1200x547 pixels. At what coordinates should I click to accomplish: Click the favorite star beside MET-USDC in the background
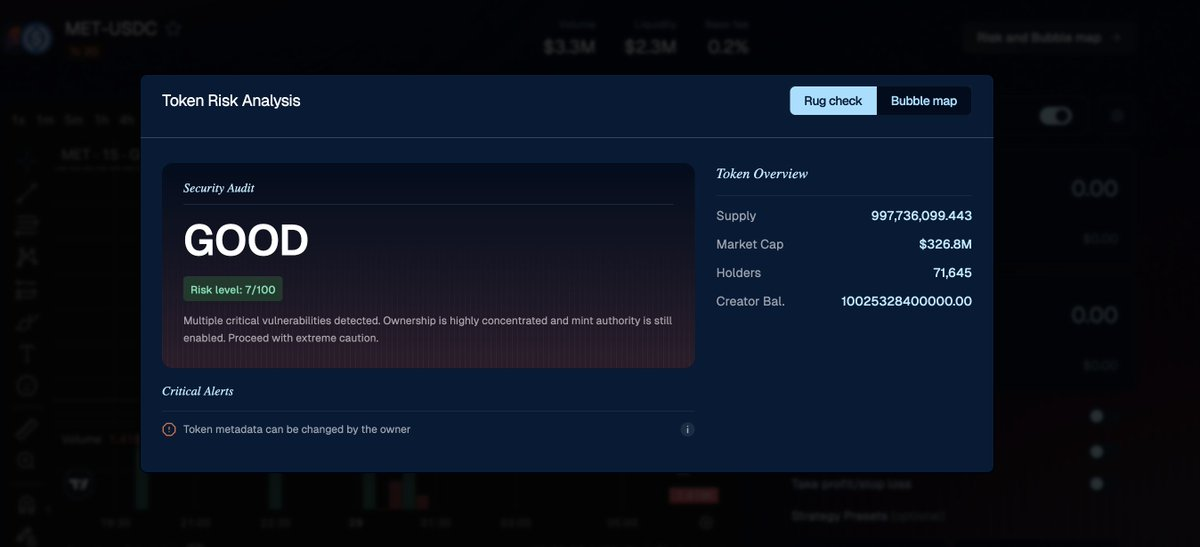tap(173, 28)
